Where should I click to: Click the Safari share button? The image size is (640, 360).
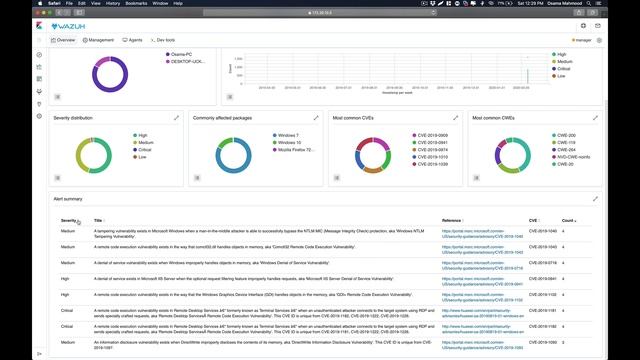(x=579, y=13)
